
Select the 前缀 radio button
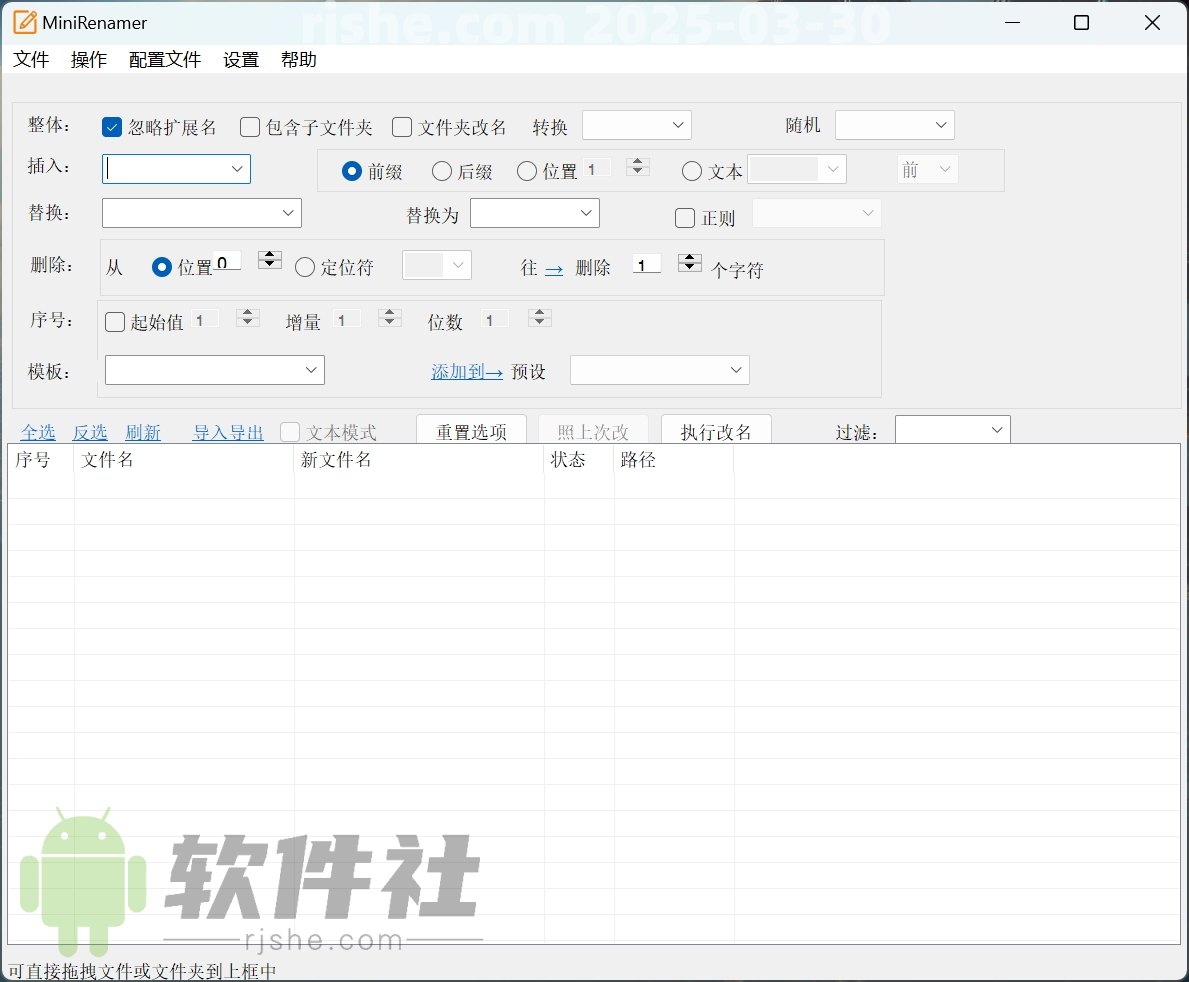click(x=351, y=171)
